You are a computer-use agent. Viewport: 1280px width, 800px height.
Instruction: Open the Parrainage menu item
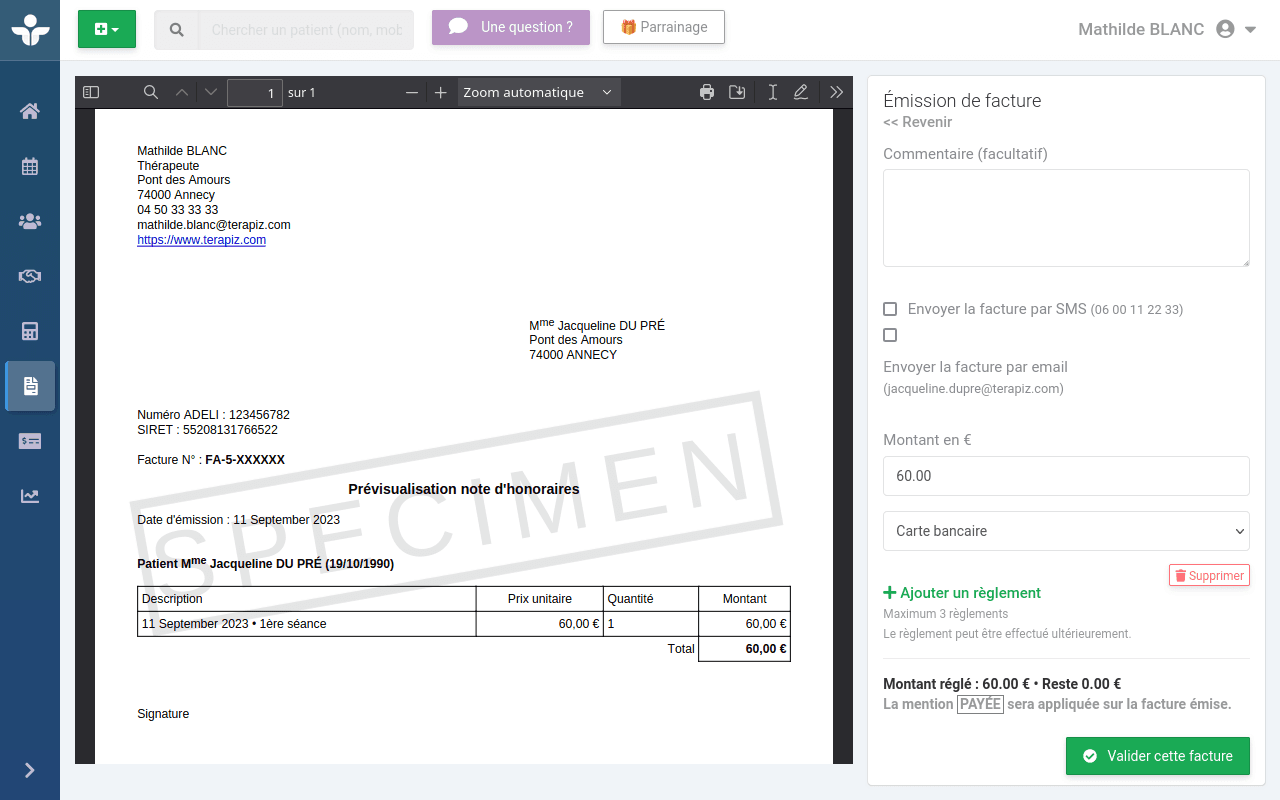663,27
